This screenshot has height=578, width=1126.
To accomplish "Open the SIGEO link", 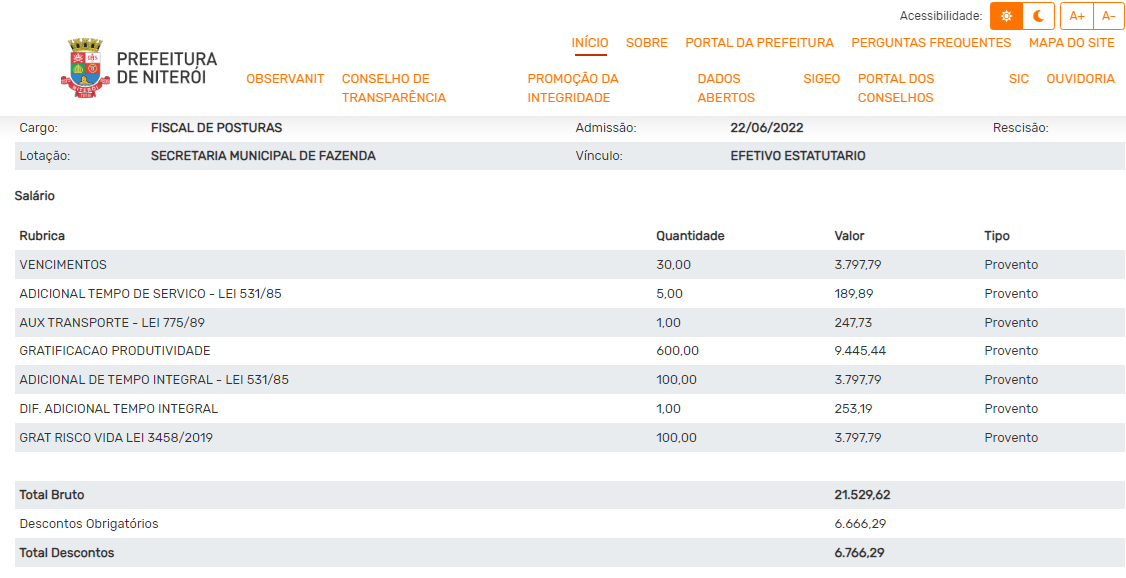I will click(x=821, y=79).
